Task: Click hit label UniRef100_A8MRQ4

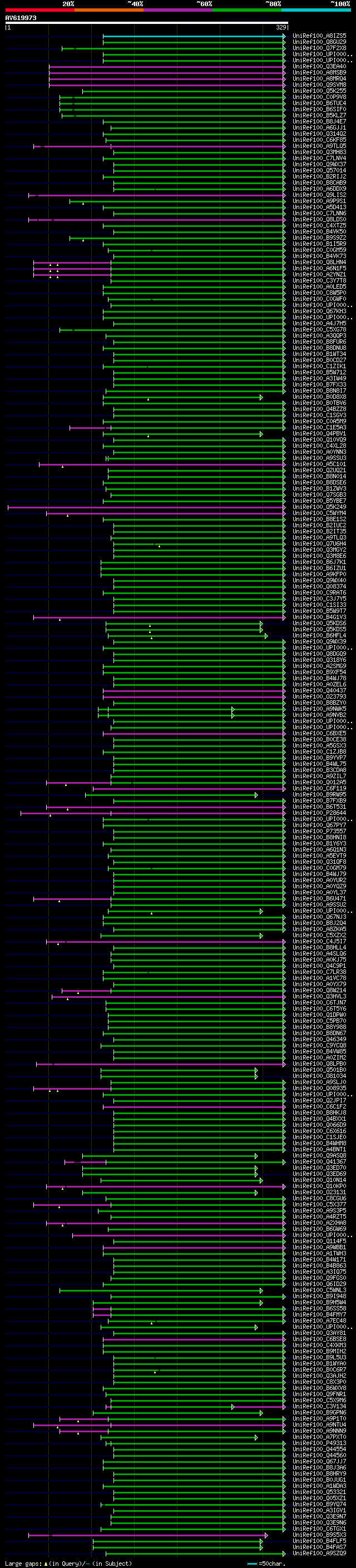Action: pyautogui.click(x=319, y=79)
